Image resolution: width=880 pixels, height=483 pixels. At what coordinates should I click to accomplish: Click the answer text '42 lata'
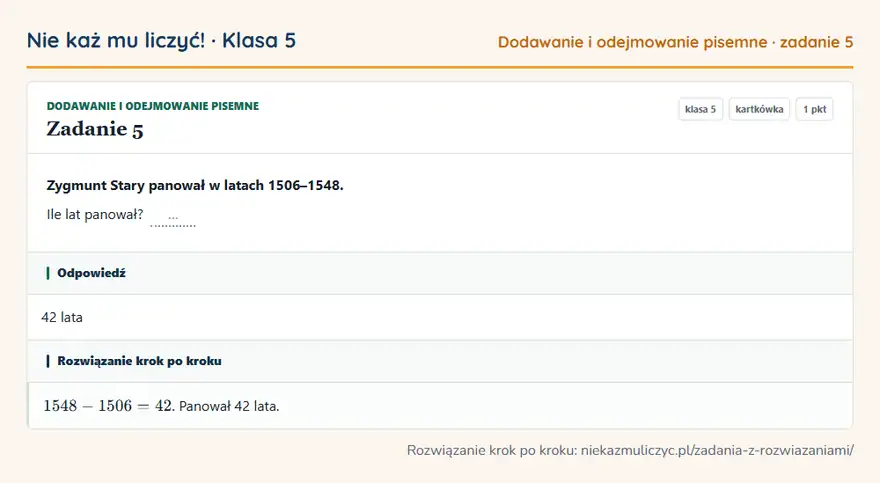[x=62, y=318]
